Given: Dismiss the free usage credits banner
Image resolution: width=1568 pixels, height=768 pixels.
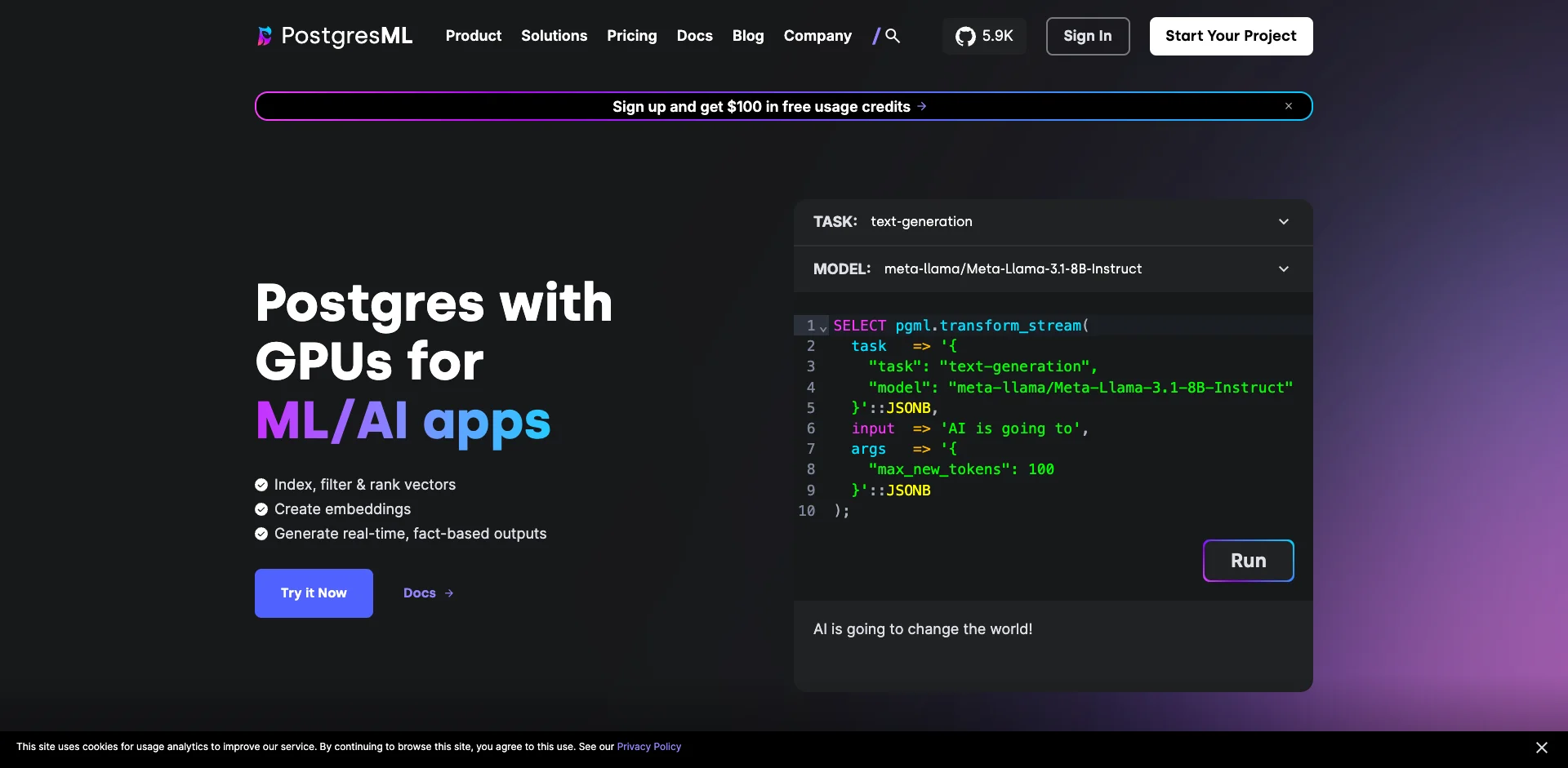Looking at the screenshot, I should point(1289,106).
